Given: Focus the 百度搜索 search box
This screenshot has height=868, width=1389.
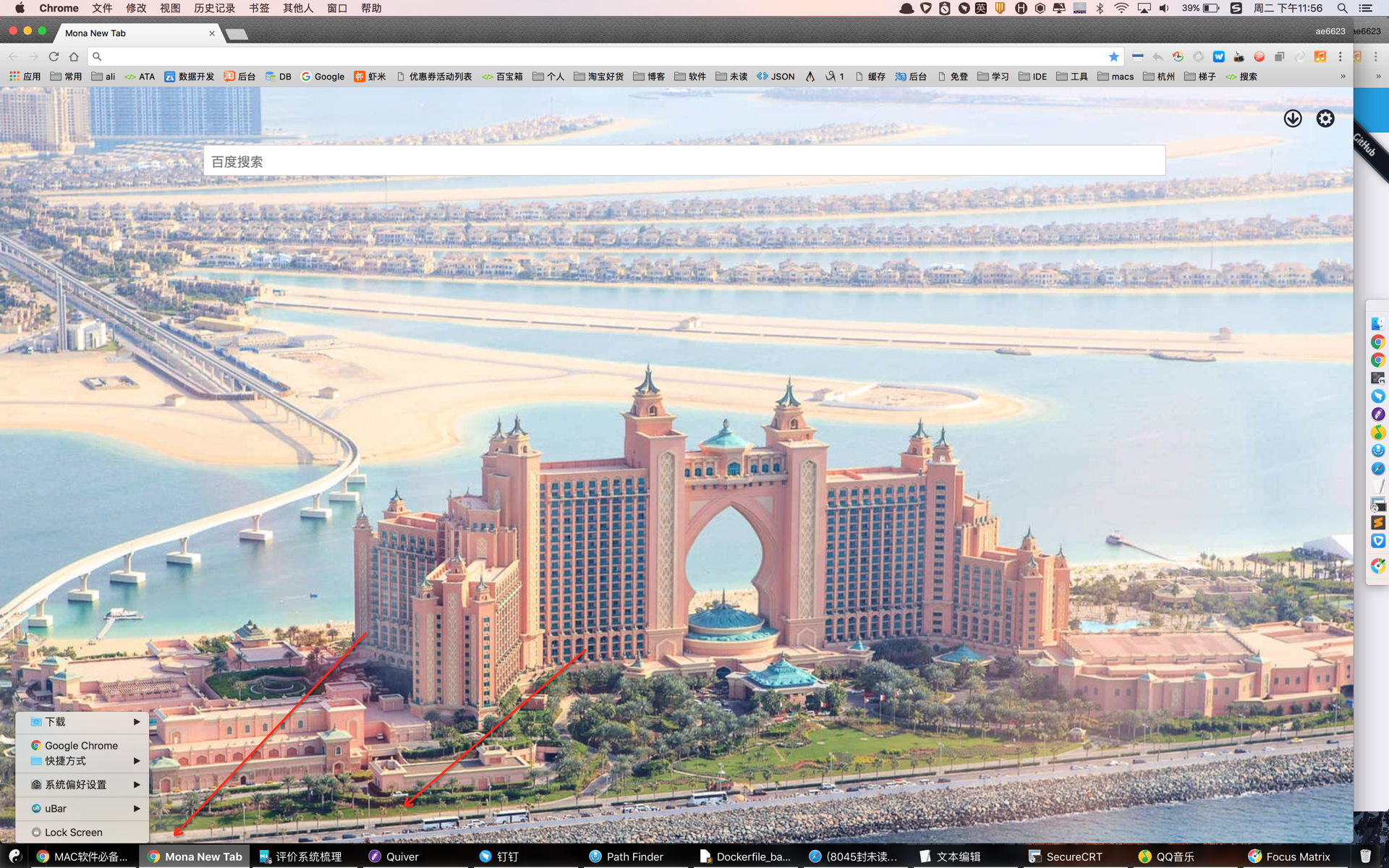Looking at the screenshot, I should 684,161.
